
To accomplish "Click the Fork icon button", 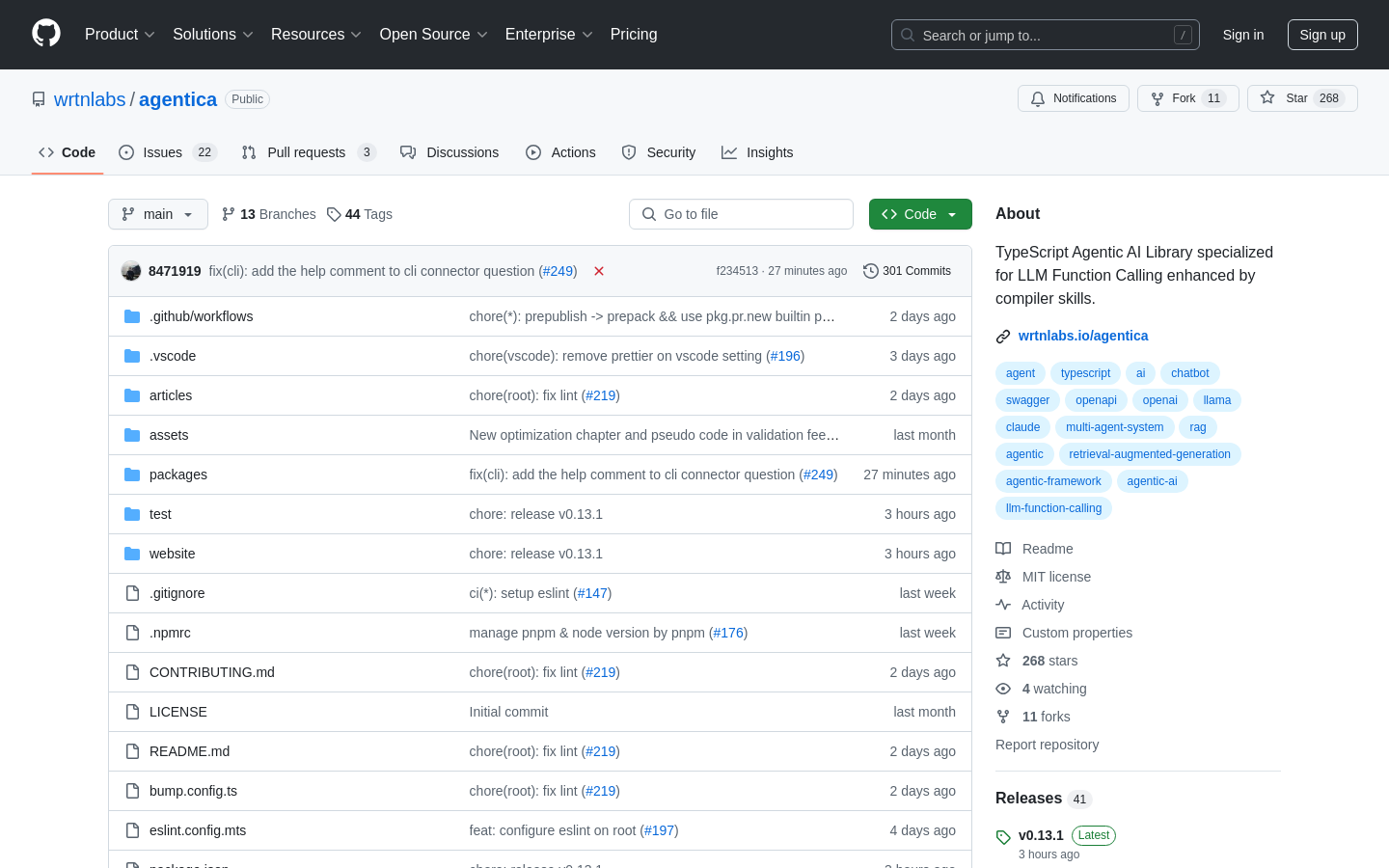I will click(1157, 98).
